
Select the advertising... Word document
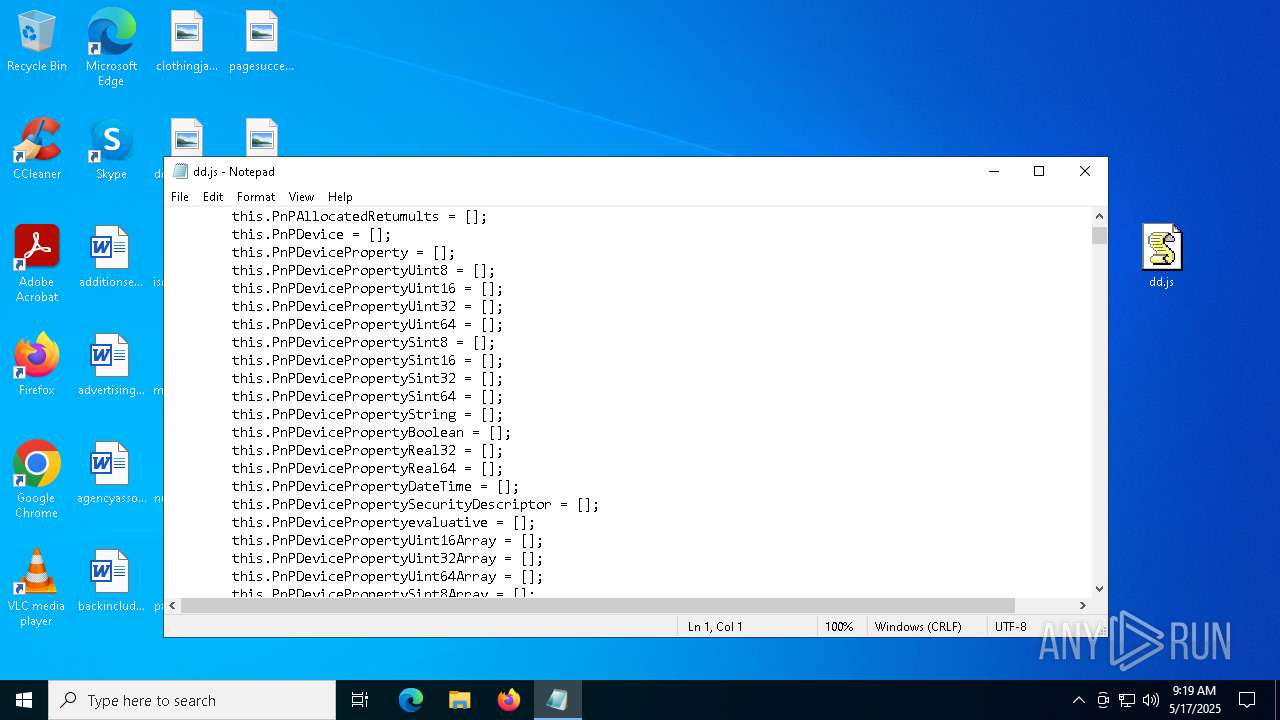[111, 366]
